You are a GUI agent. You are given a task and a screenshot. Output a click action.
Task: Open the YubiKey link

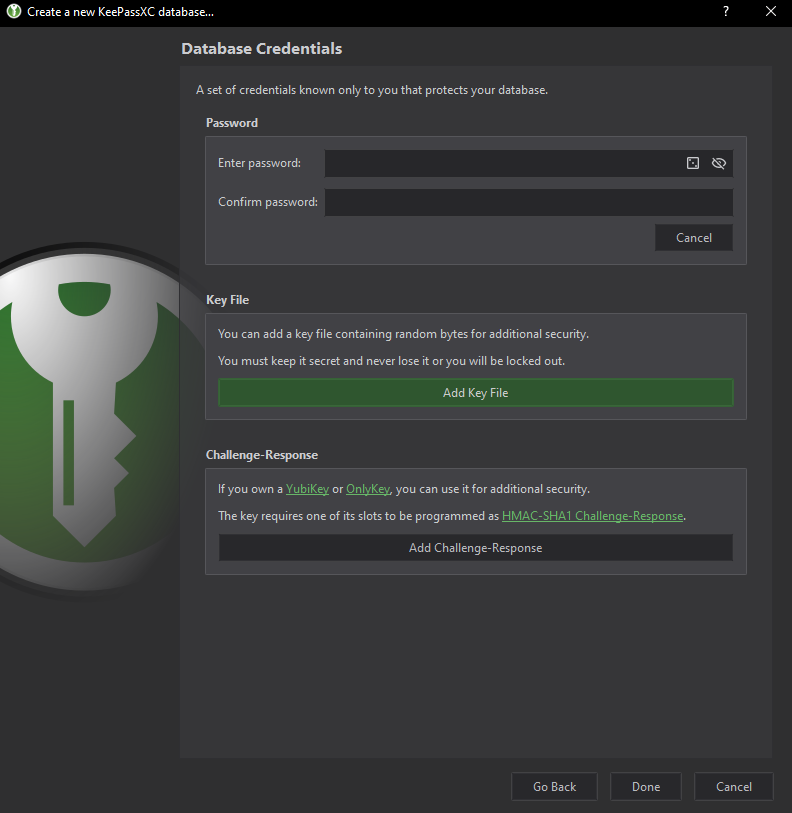307,489
